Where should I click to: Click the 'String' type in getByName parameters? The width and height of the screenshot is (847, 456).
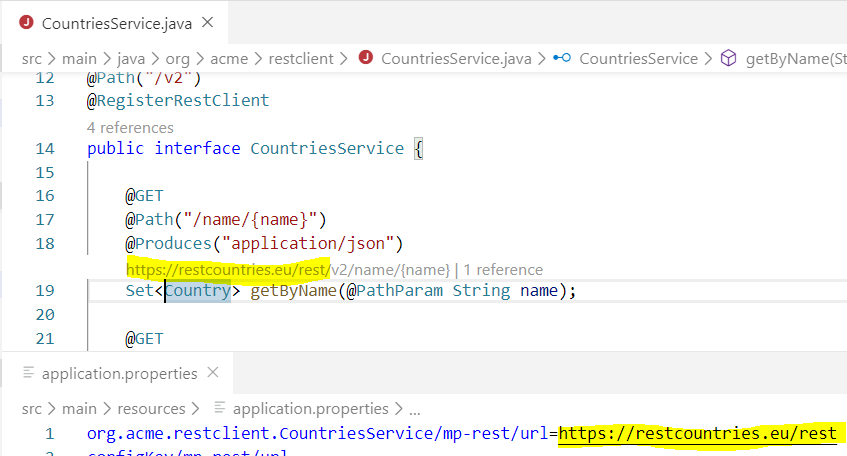481,291
